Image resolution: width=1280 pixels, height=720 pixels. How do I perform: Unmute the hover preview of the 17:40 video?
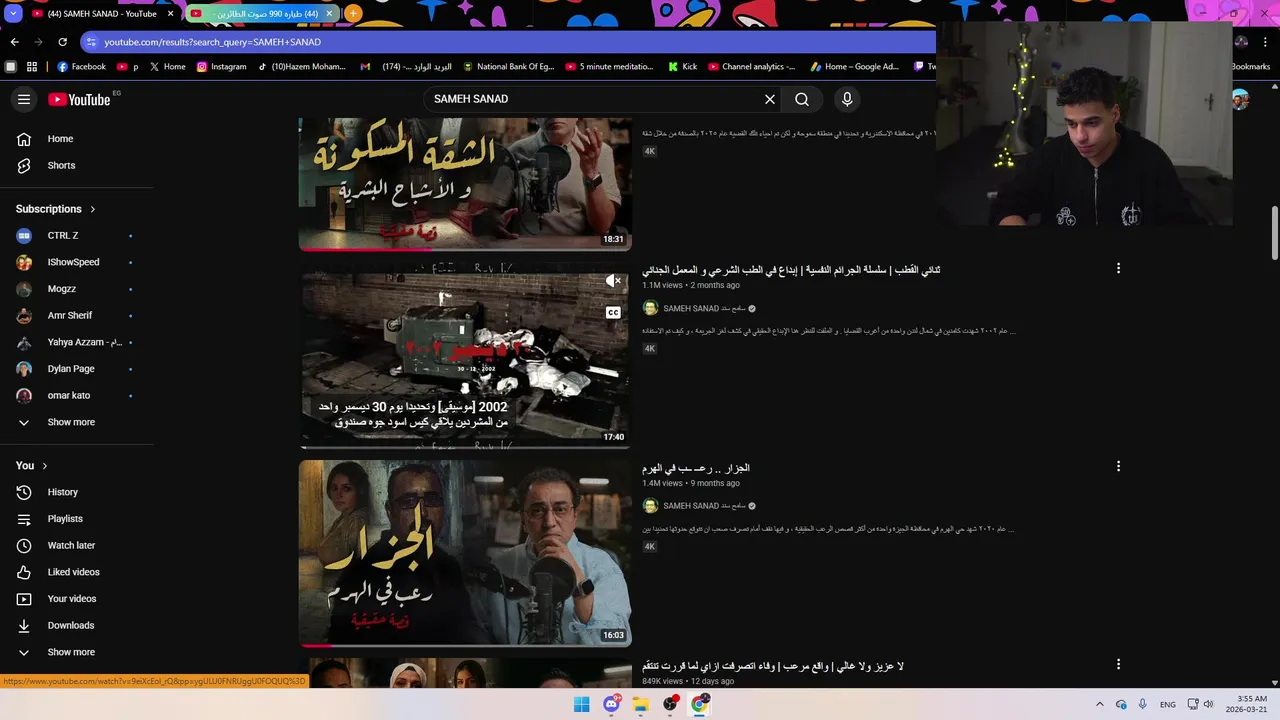click(x=613, y=281)
